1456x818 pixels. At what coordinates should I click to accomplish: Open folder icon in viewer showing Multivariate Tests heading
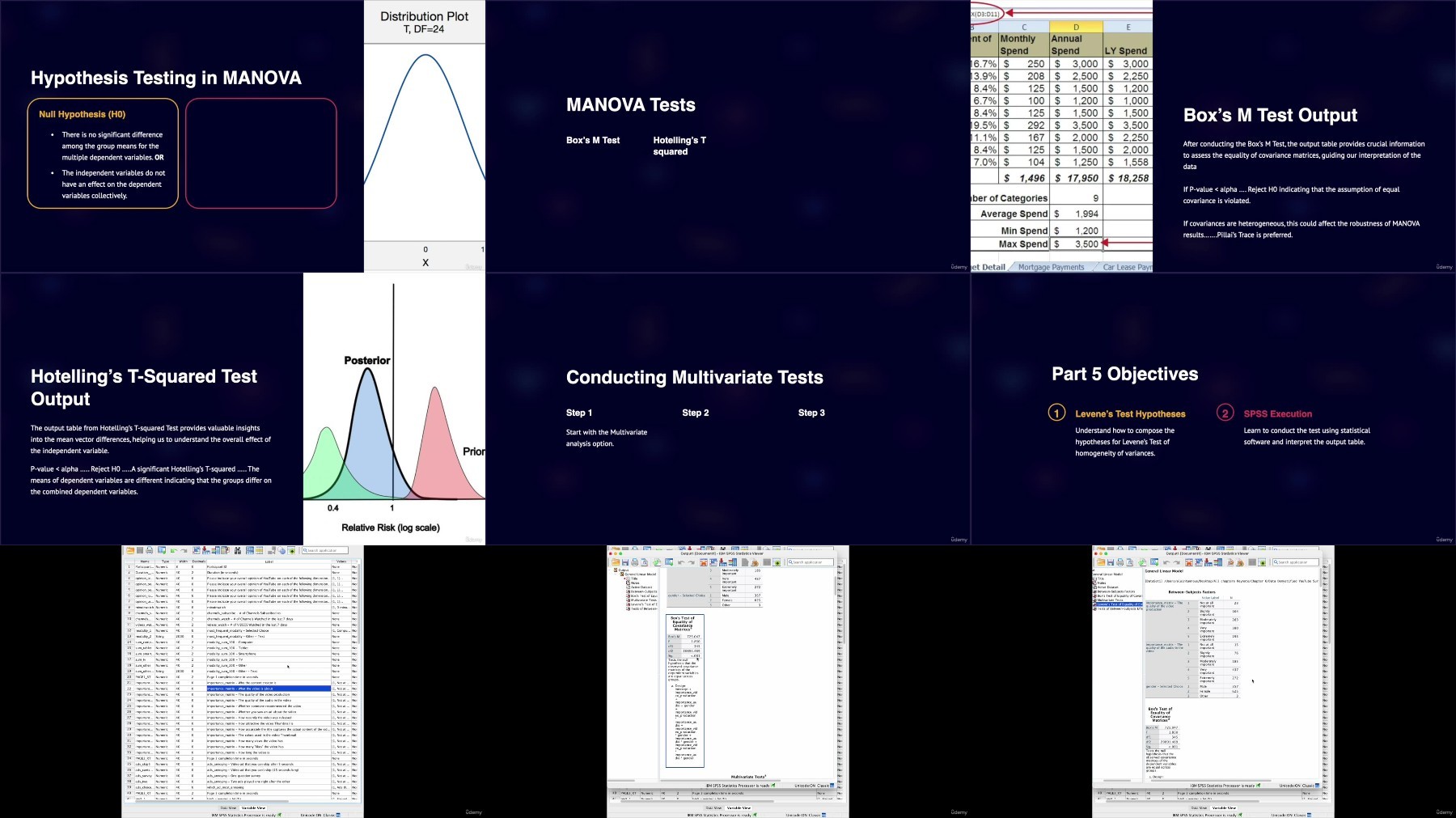coord(616,562)
